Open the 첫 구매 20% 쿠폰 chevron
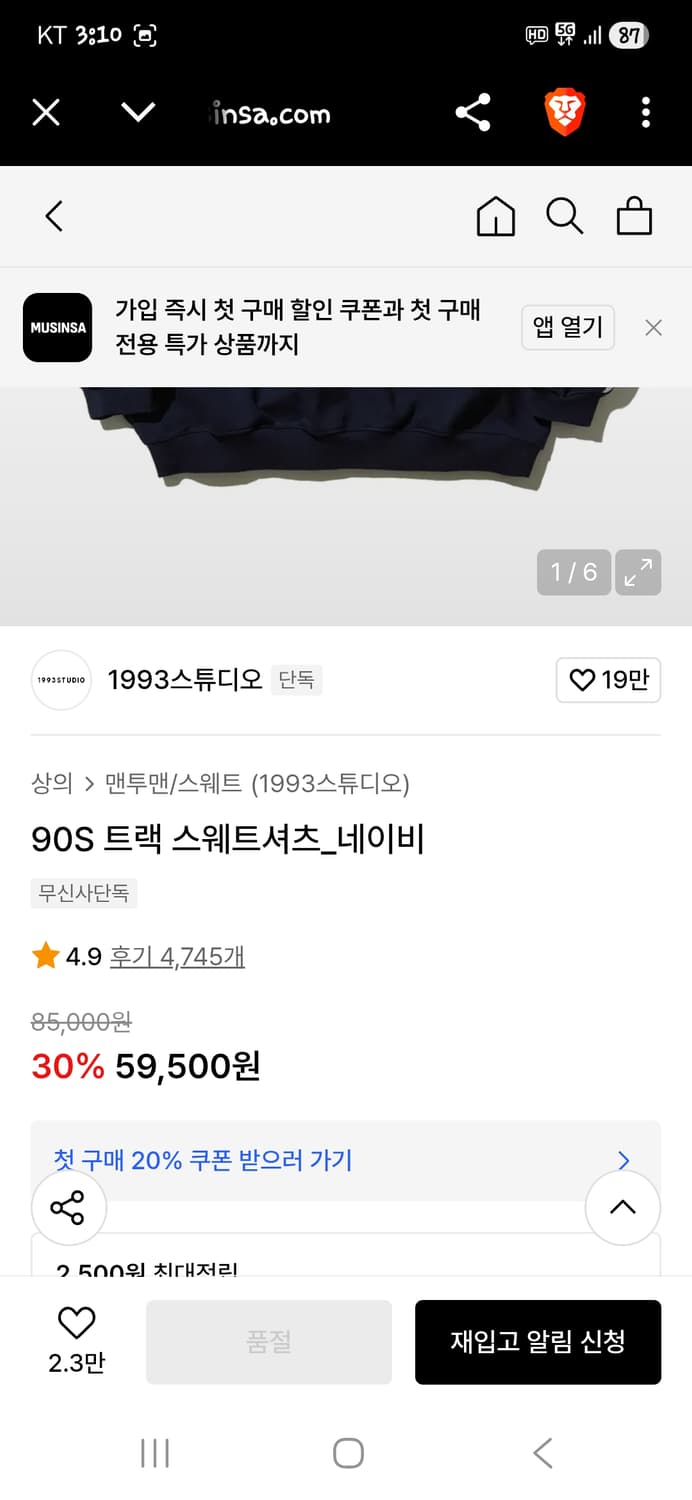 pos(623,1160)
